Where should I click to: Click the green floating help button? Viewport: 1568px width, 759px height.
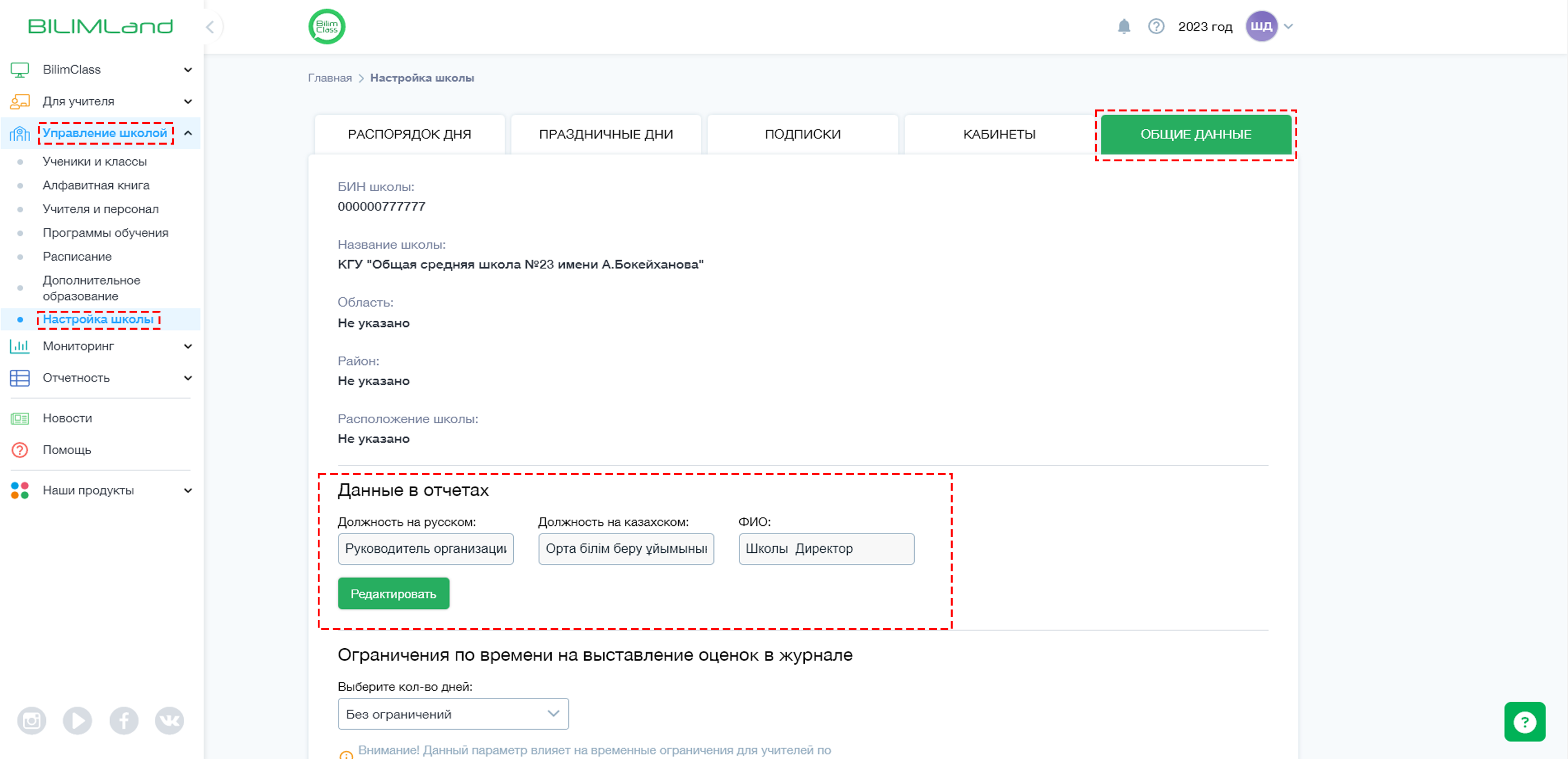tap(1524, 722)
